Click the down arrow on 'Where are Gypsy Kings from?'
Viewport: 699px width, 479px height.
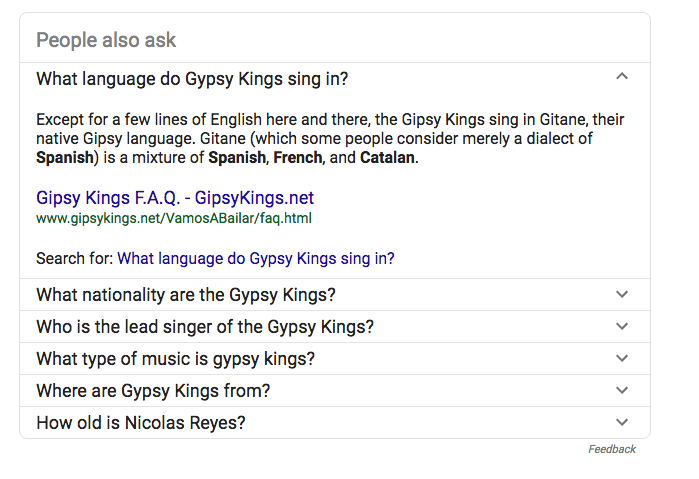tap(622, 390)
